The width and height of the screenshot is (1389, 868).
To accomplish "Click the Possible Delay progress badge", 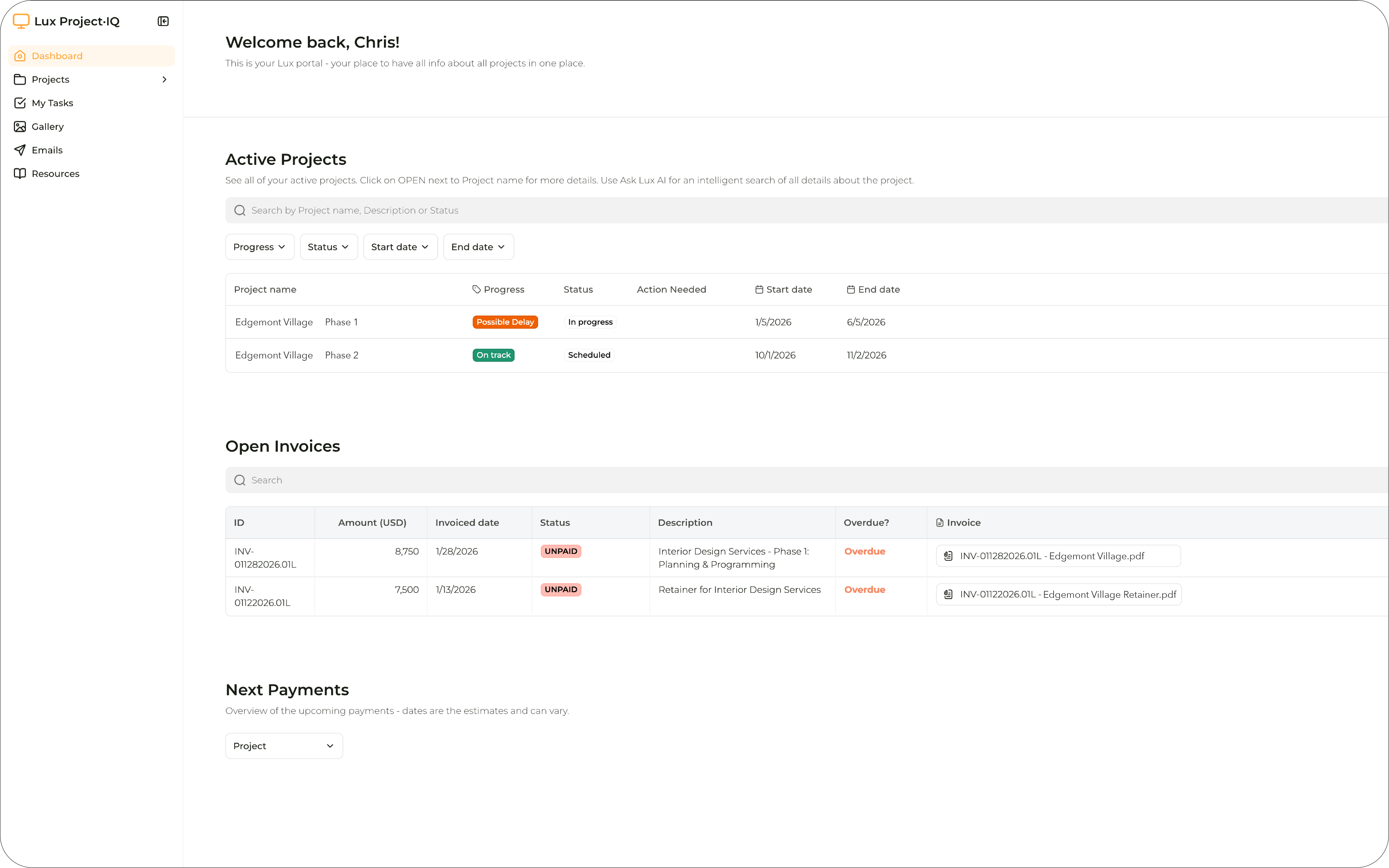I will (x=505, y=322).
